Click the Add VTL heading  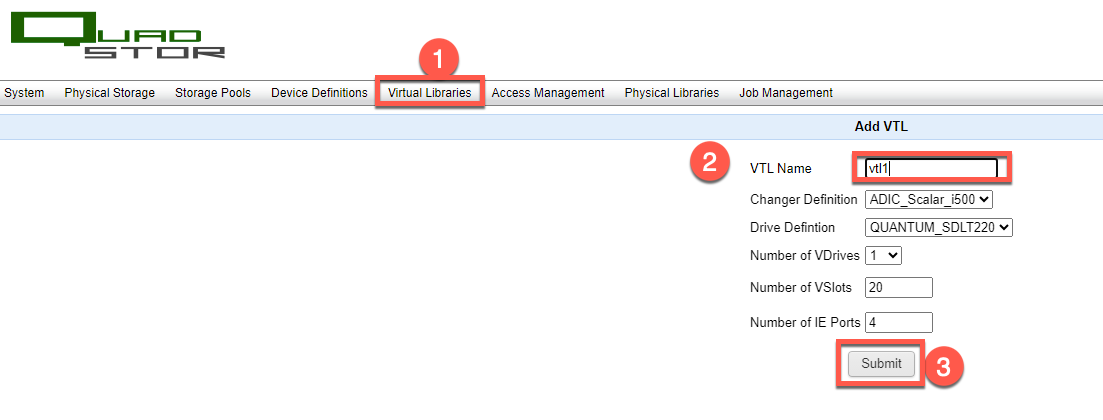pos(880,127)
